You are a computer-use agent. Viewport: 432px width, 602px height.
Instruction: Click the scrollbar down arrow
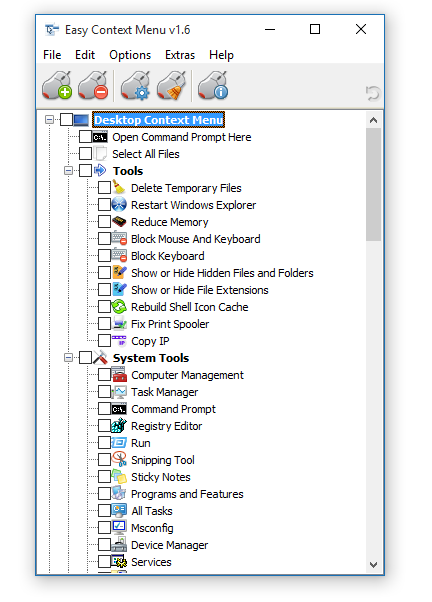point(373,564)
